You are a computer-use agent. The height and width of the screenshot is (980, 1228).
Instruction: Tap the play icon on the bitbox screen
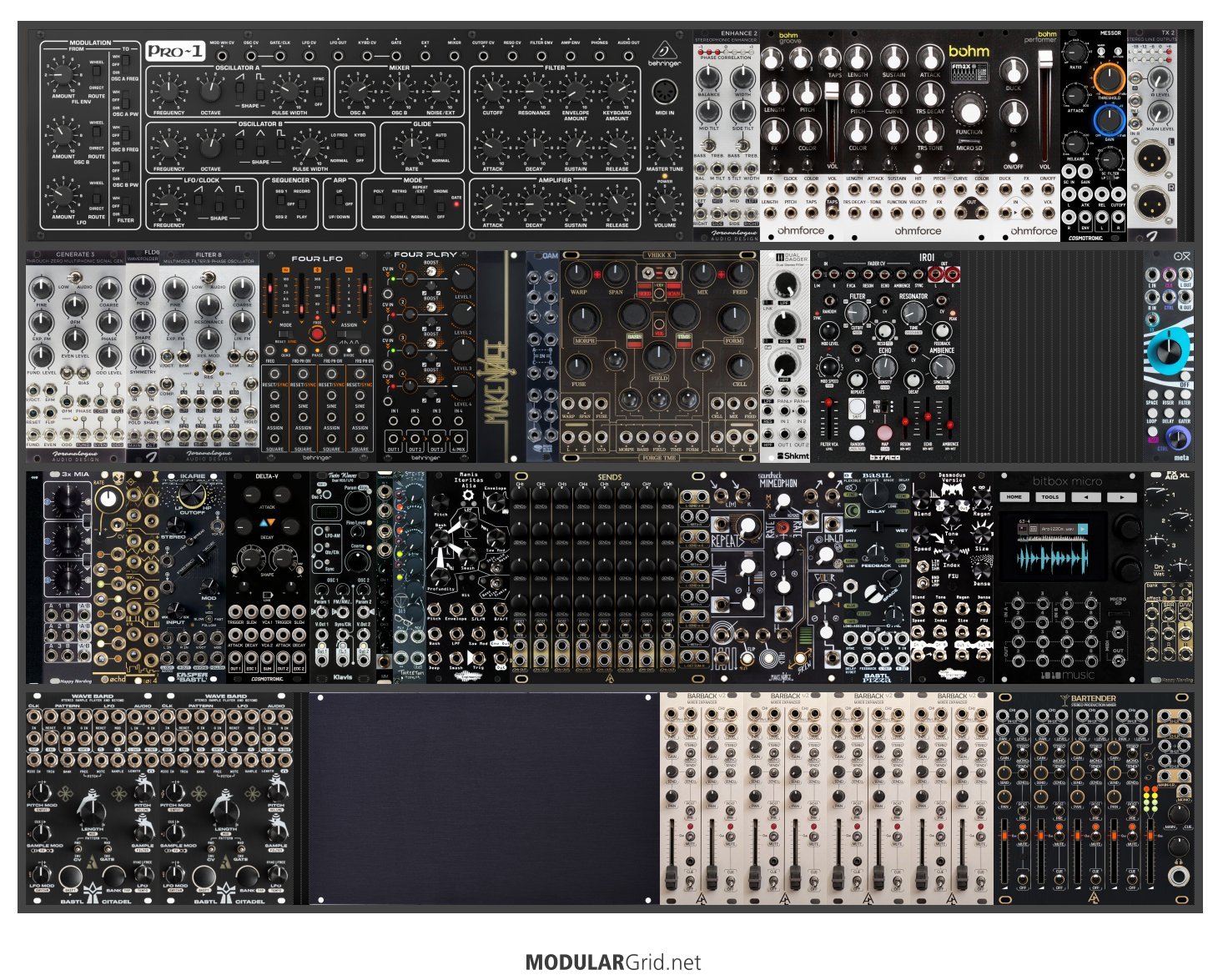[1082, 529]
